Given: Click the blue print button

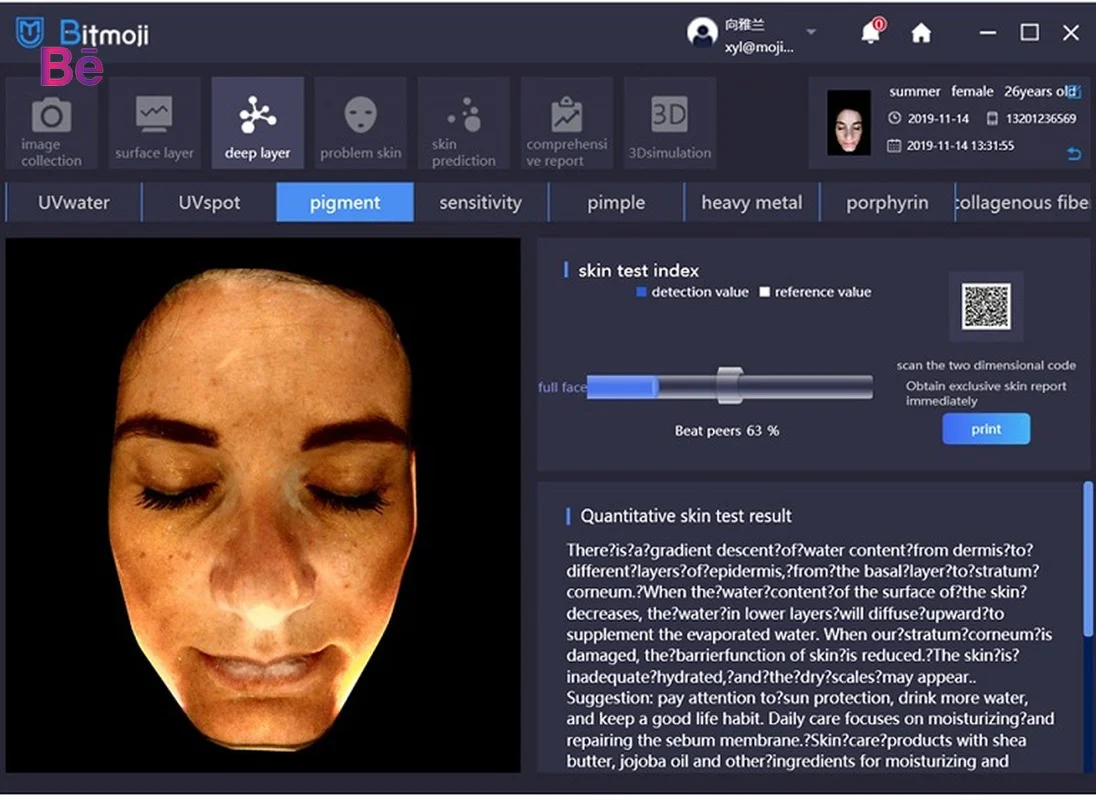Looking at the screenshot, I should [x=985, y=429].
